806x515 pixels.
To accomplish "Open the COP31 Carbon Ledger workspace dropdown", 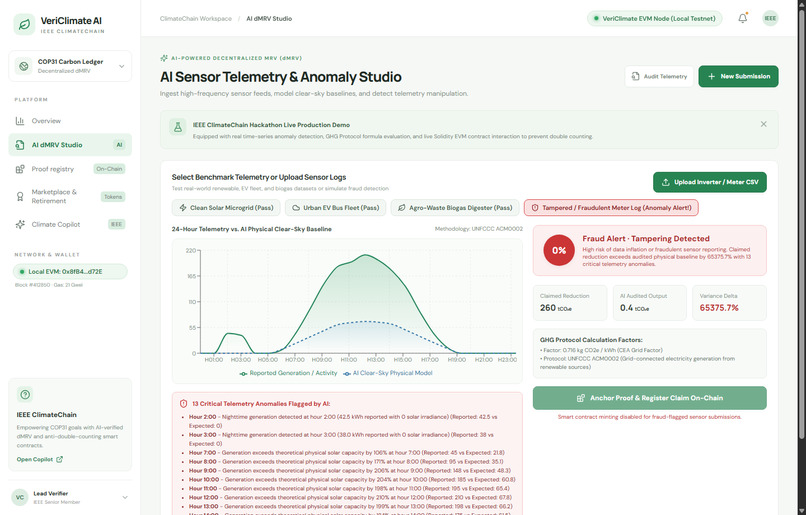I will point(70,66).
